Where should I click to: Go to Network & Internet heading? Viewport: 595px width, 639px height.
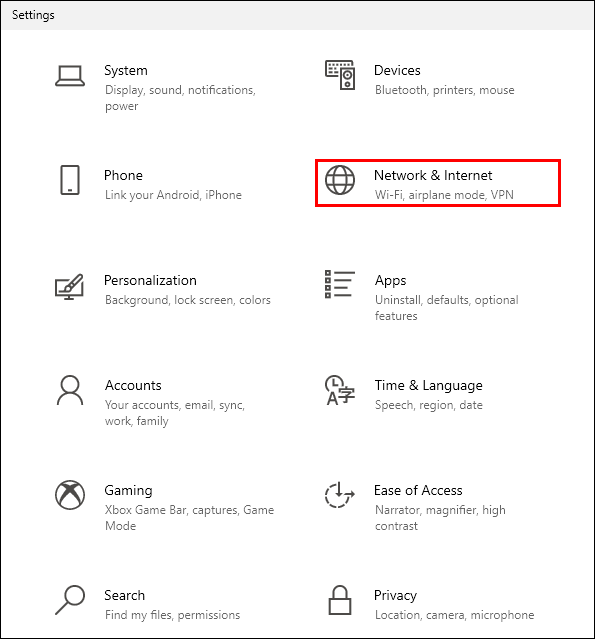pyautogui.click(x=433, y=175)
